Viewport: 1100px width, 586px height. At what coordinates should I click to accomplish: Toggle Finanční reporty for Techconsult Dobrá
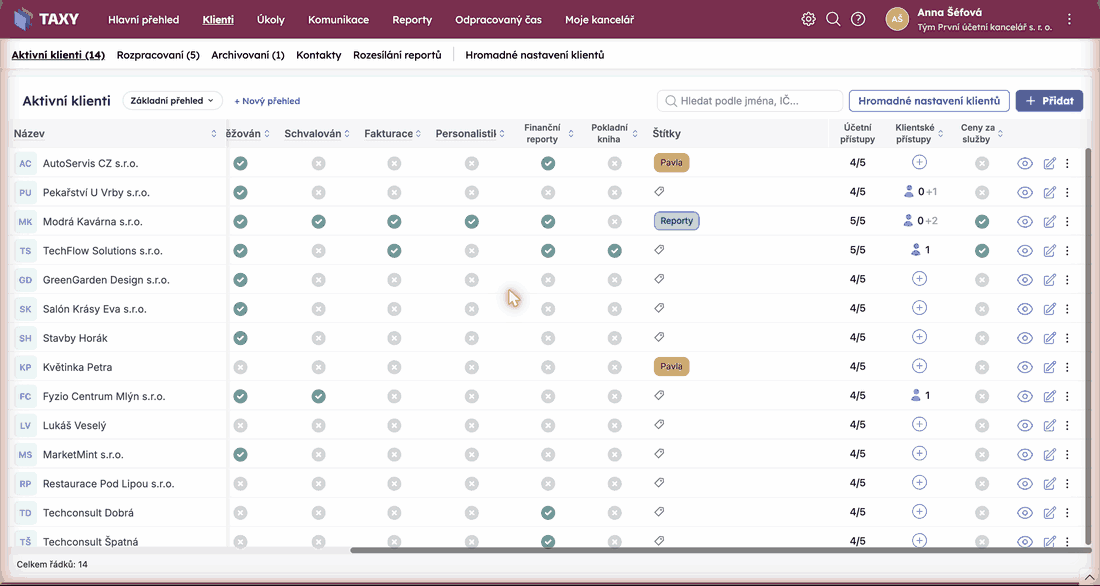click(548, 513)
